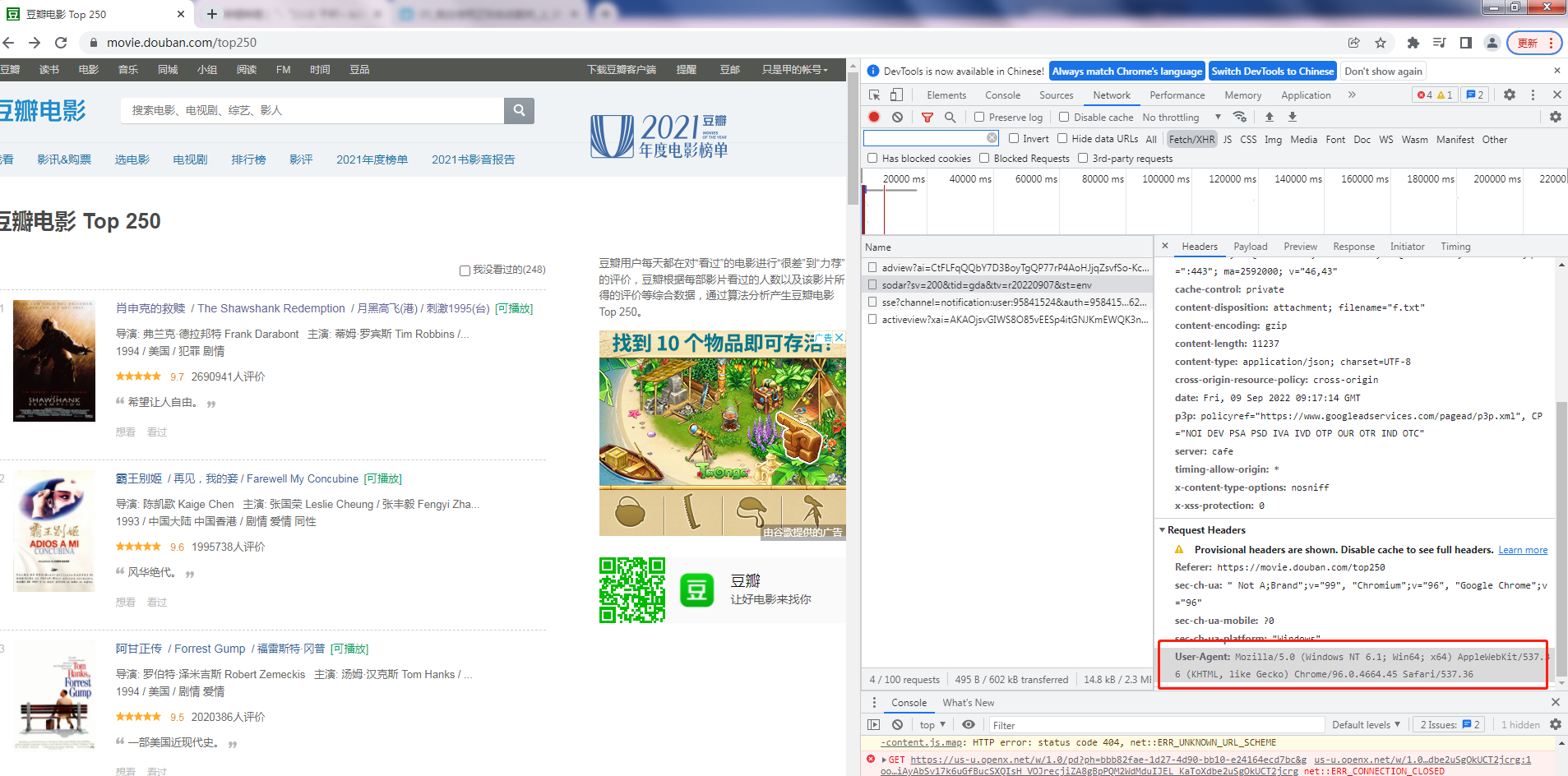Filter requests by Img type

[x=1273, y=140]
